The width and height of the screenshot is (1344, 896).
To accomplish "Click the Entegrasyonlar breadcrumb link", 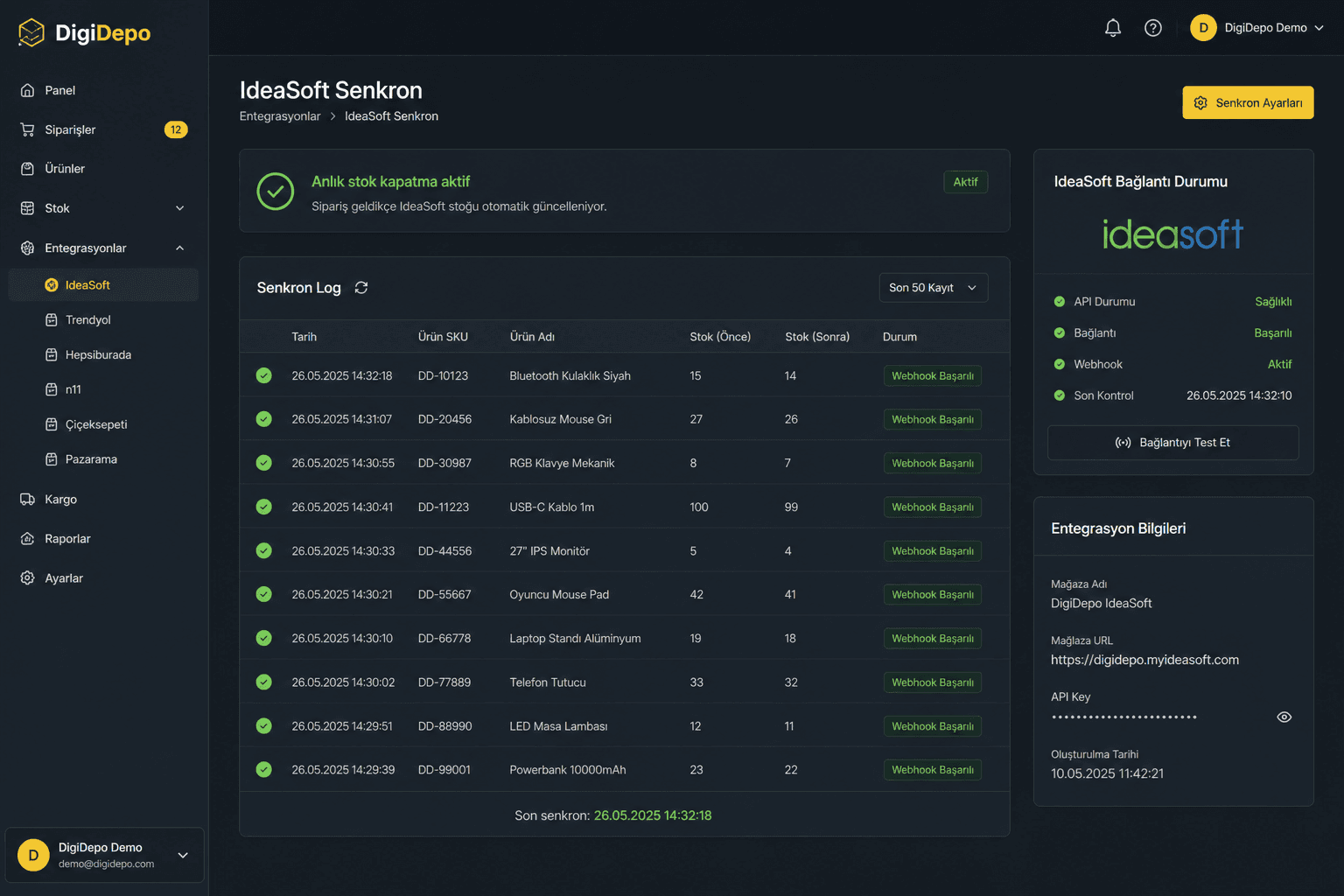I will click(280, 116).
